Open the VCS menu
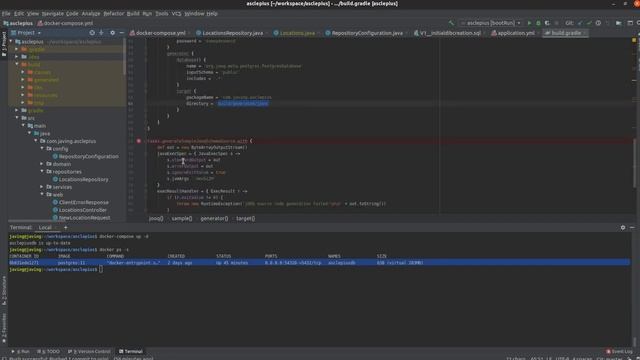Screen dimensions: 640x360 (x=176, y=13)
